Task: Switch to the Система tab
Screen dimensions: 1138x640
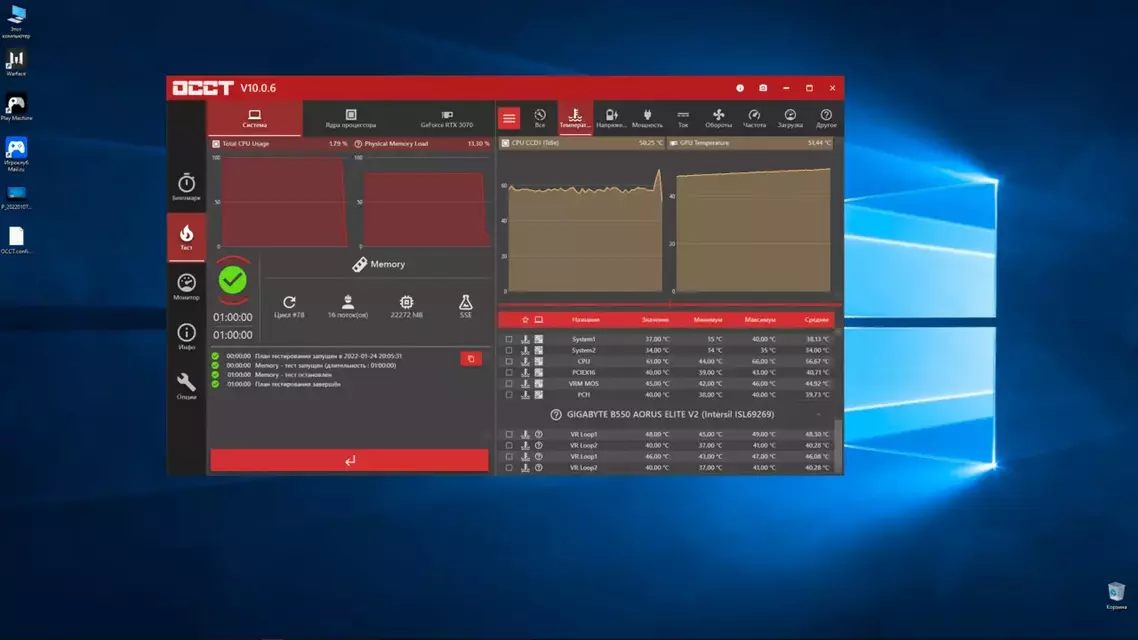Action: point(254,118)
